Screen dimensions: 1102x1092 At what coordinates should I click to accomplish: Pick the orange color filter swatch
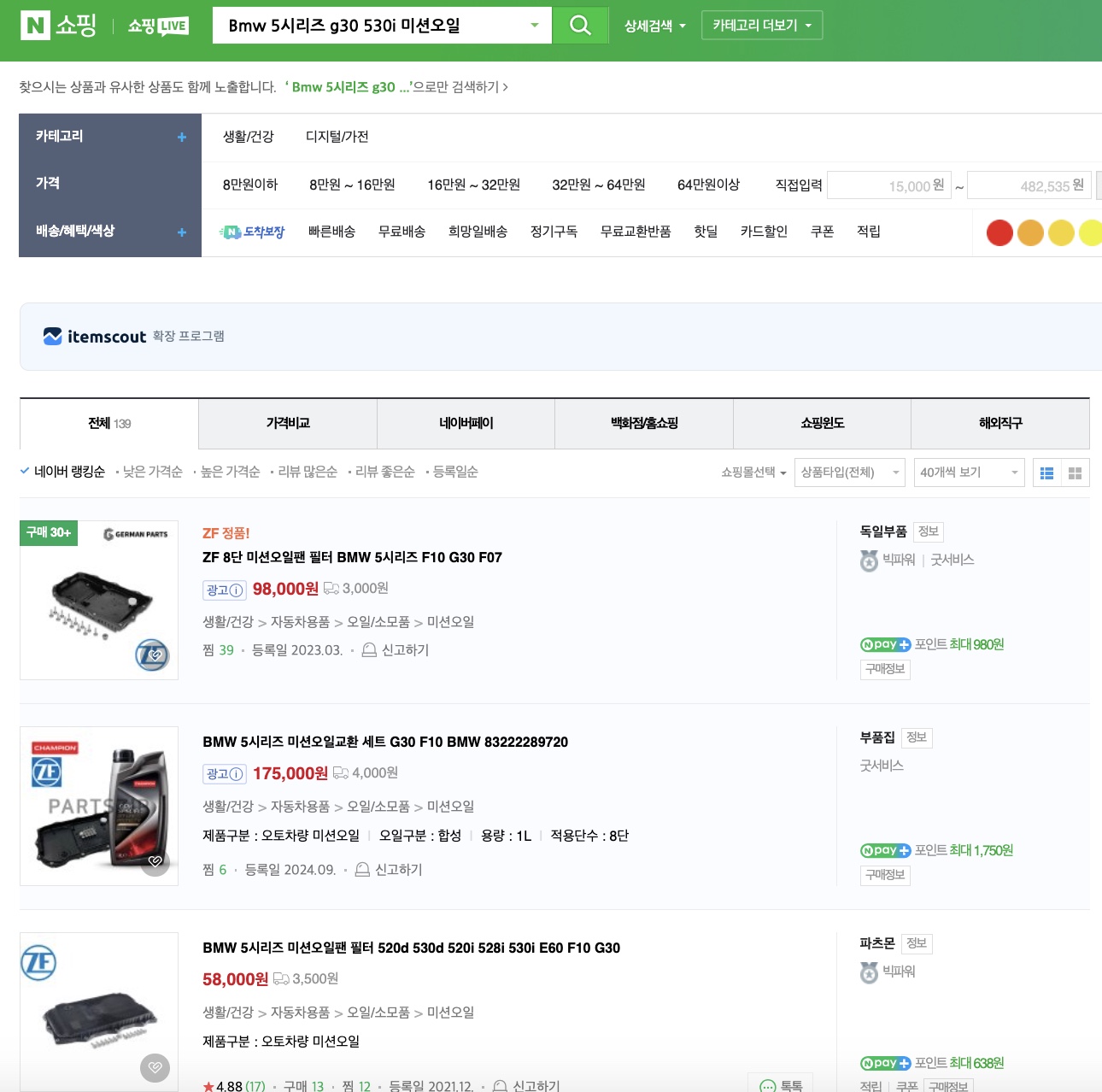click(x=1030, y=232)
